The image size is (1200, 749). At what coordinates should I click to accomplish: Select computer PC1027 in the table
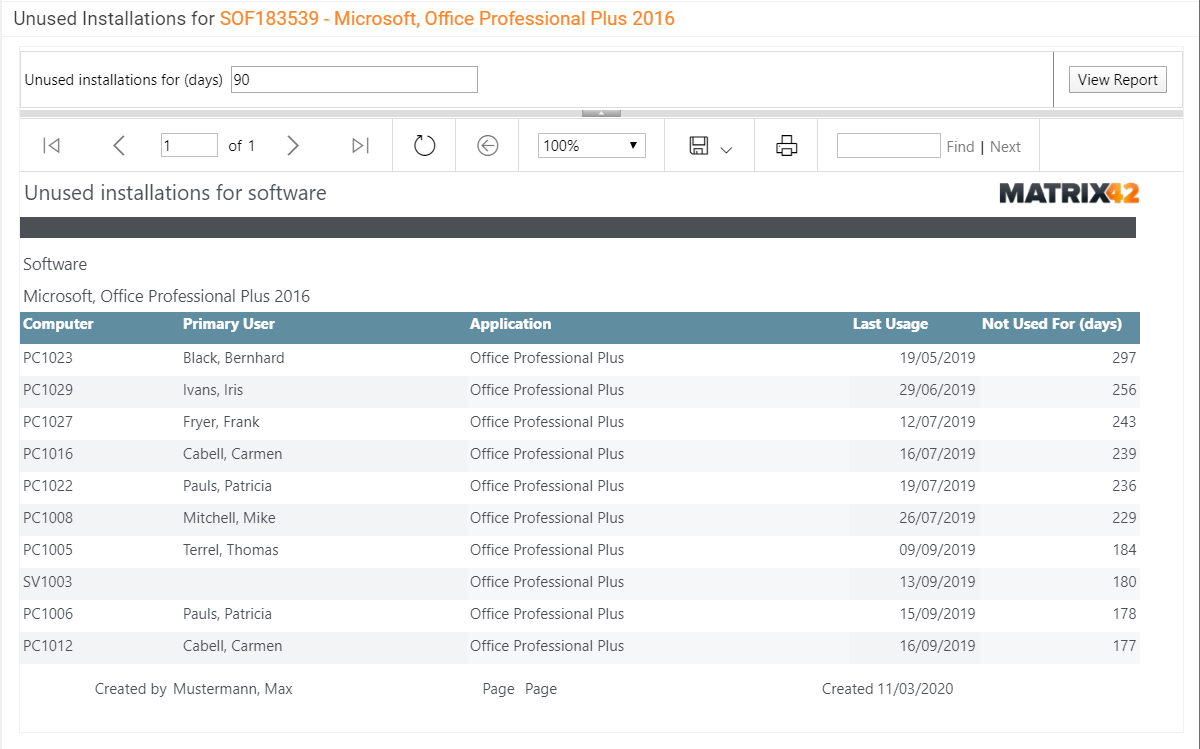(48, 422)
